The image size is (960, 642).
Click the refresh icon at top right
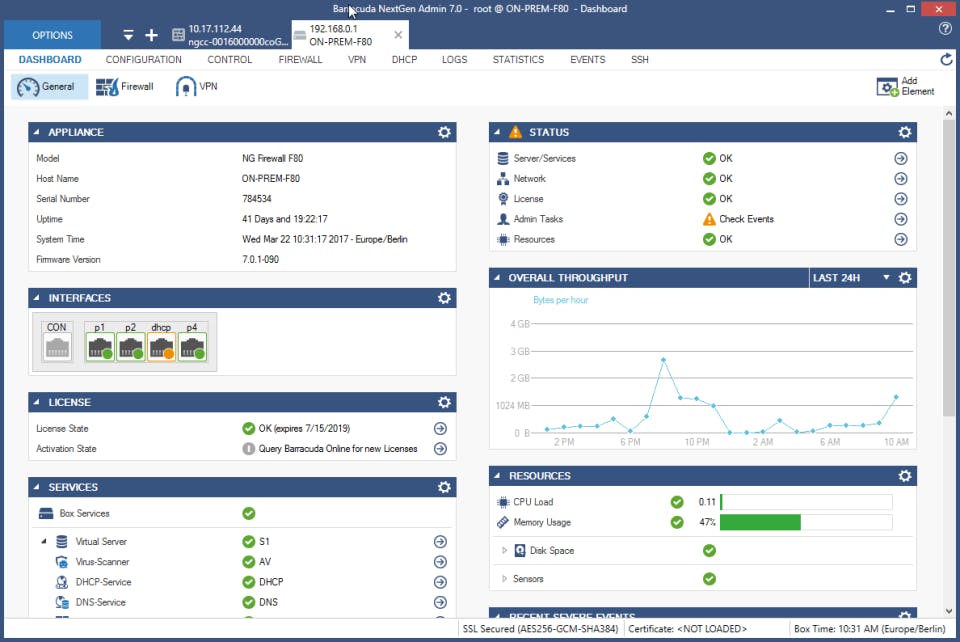pyautogui.click(x=946, y=60)
